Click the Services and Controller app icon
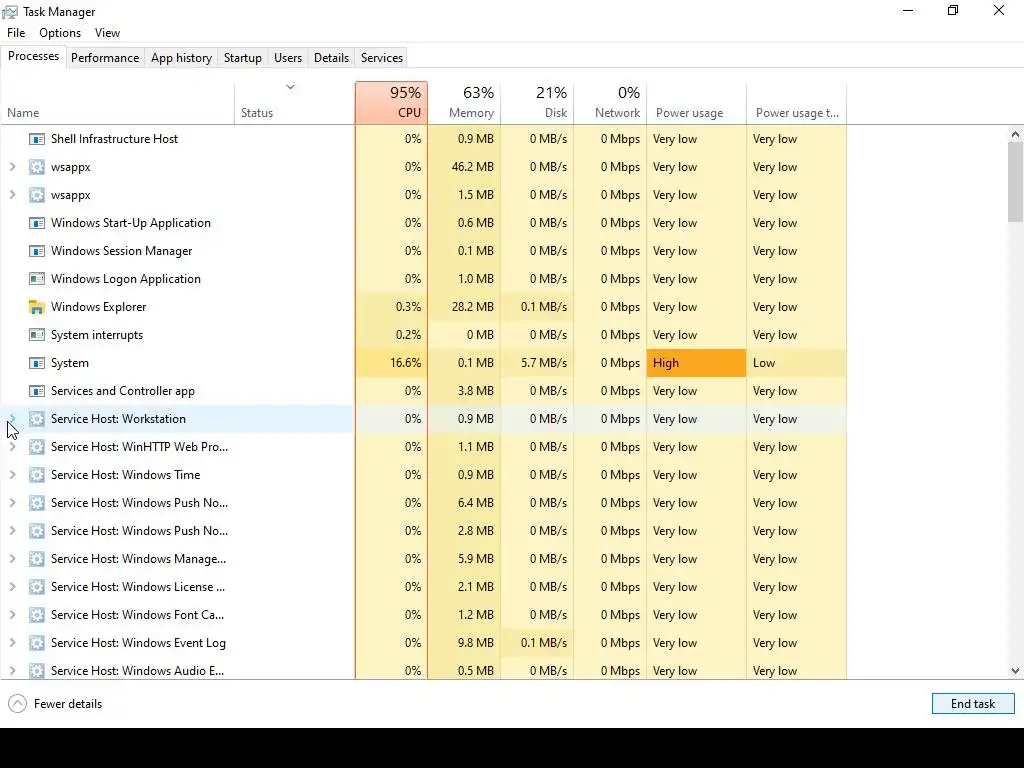Viewport: 1024px width, 768px height. pyautogui.click(x=37, y=391)
